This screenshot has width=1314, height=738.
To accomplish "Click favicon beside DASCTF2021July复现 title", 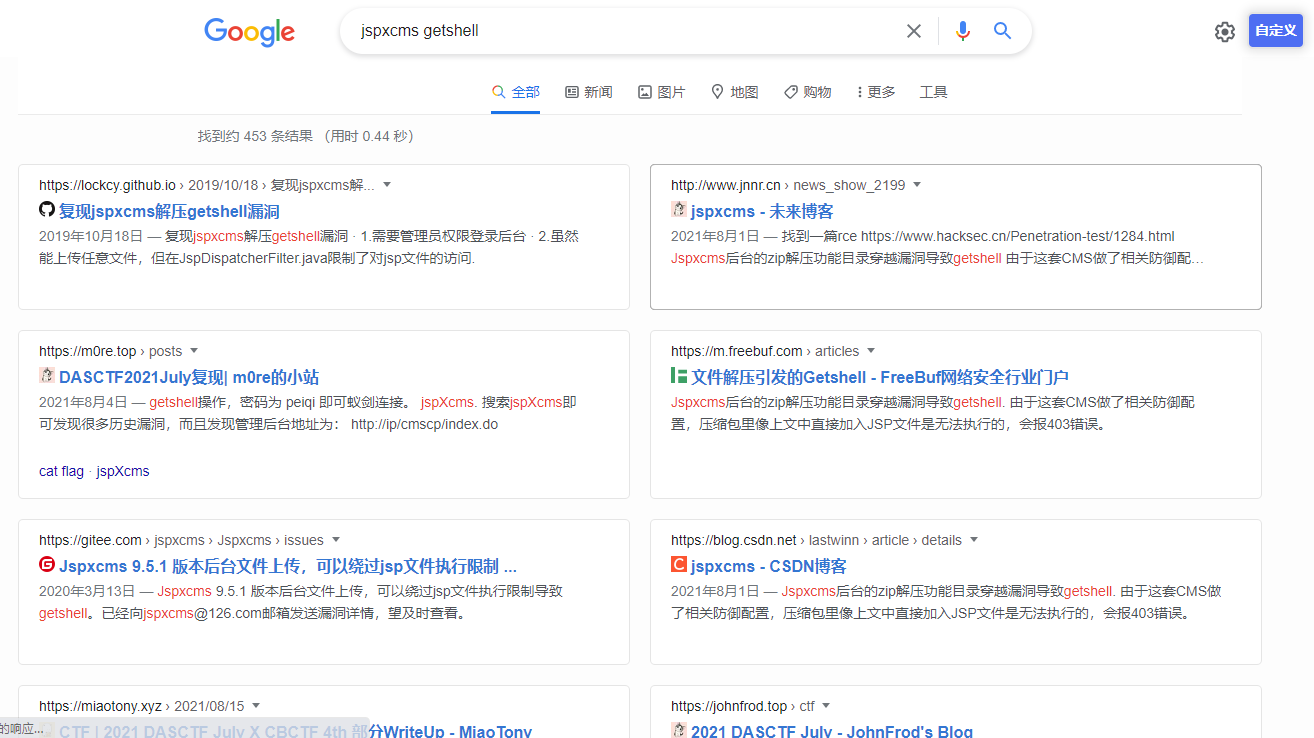I will point(47,376).
